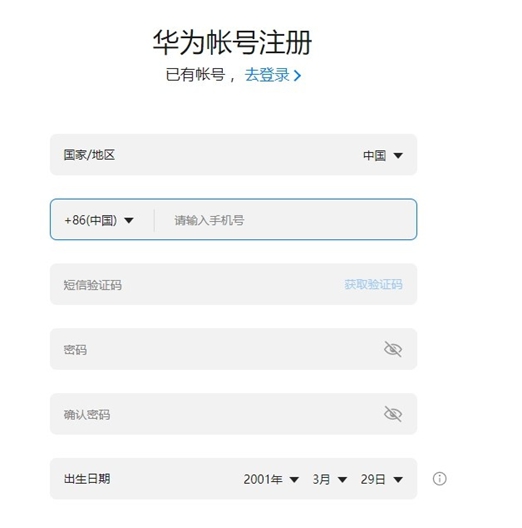Image resolution: width=522 pixels, height=528 pixels.
Task: Click the 华为帐号注册 page heading
Action: 232,42
